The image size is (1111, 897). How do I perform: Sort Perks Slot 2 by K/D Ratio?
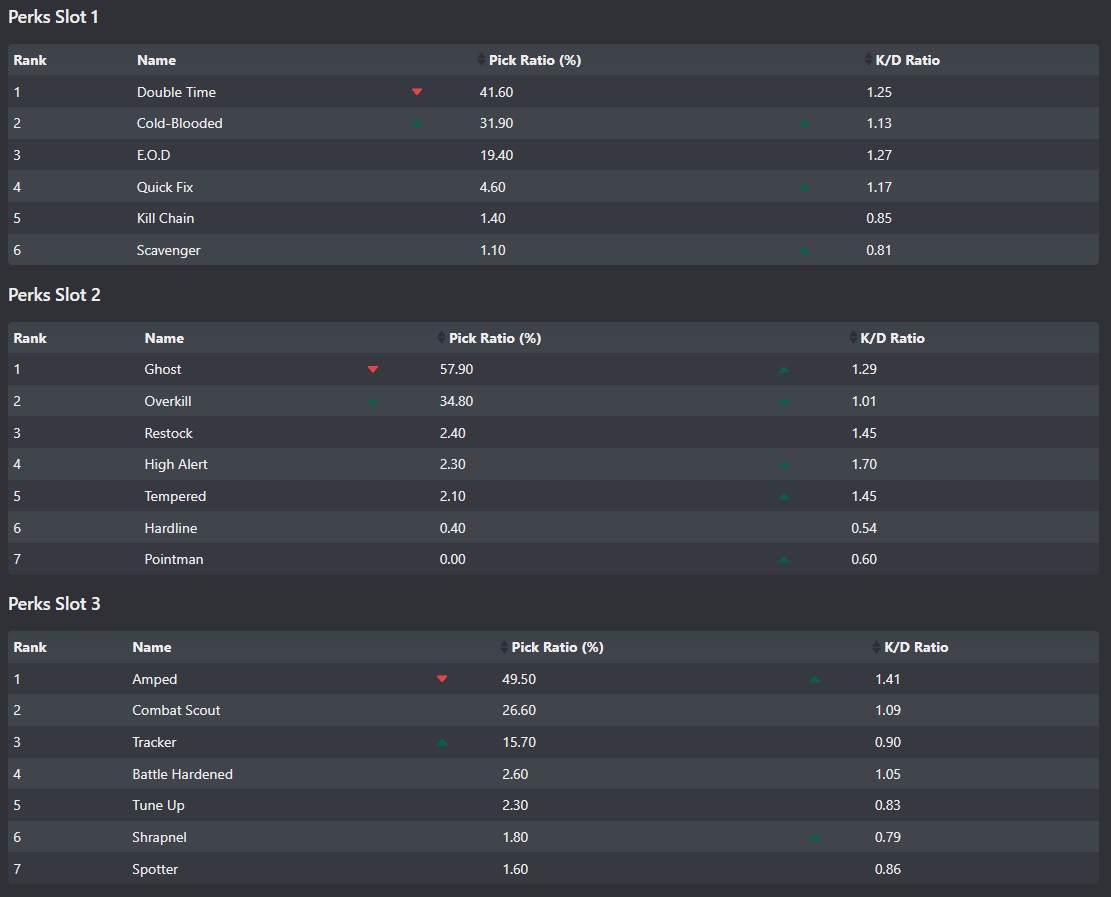[892, 338]
